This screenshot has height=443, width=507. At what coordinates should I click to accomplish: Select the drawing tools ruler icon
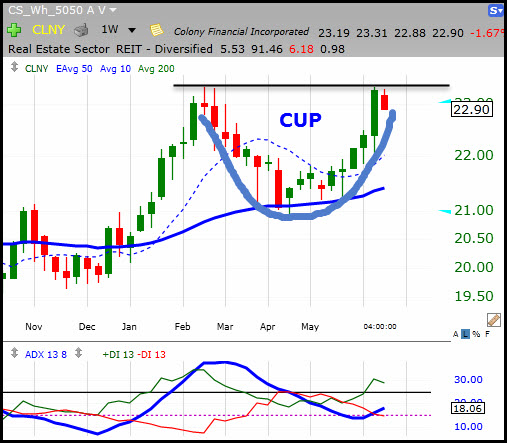494,320
